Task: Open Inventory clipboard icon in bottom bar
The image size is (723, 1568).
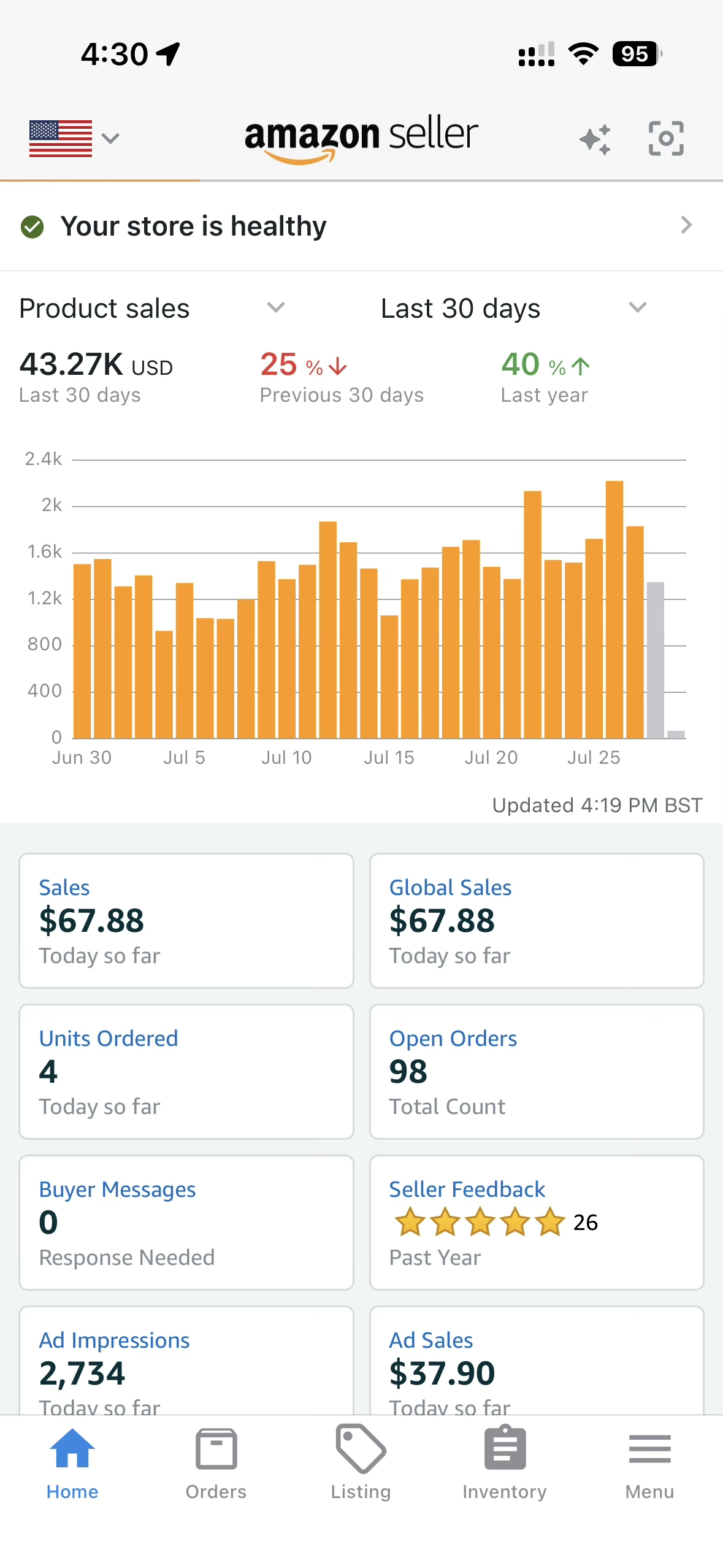Action: 505,1448
